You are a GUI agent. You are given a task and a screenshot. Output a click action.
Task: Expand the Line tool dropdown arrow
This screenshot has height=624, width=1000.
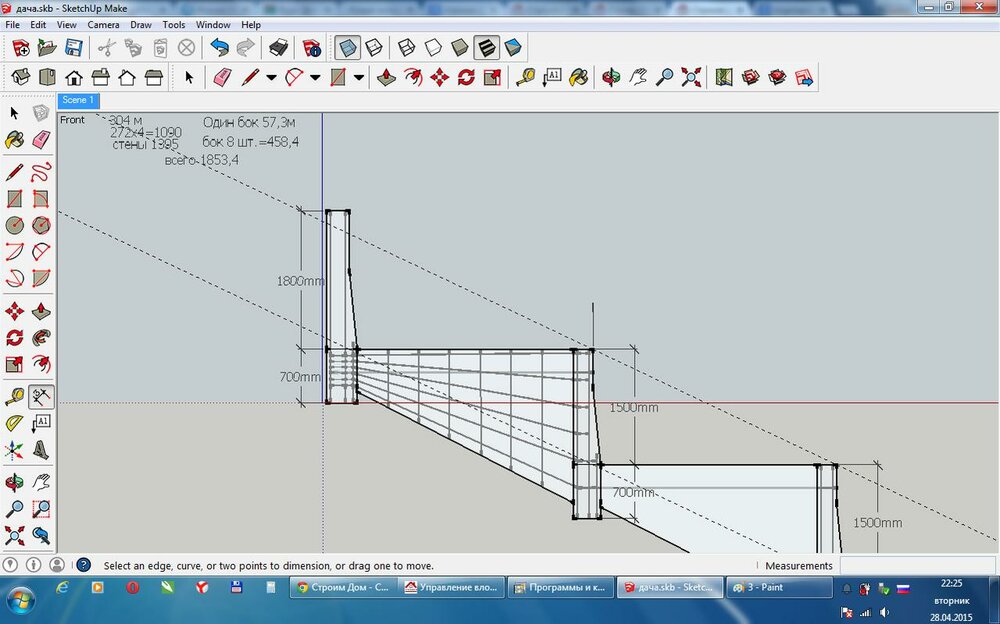(272, 77)
